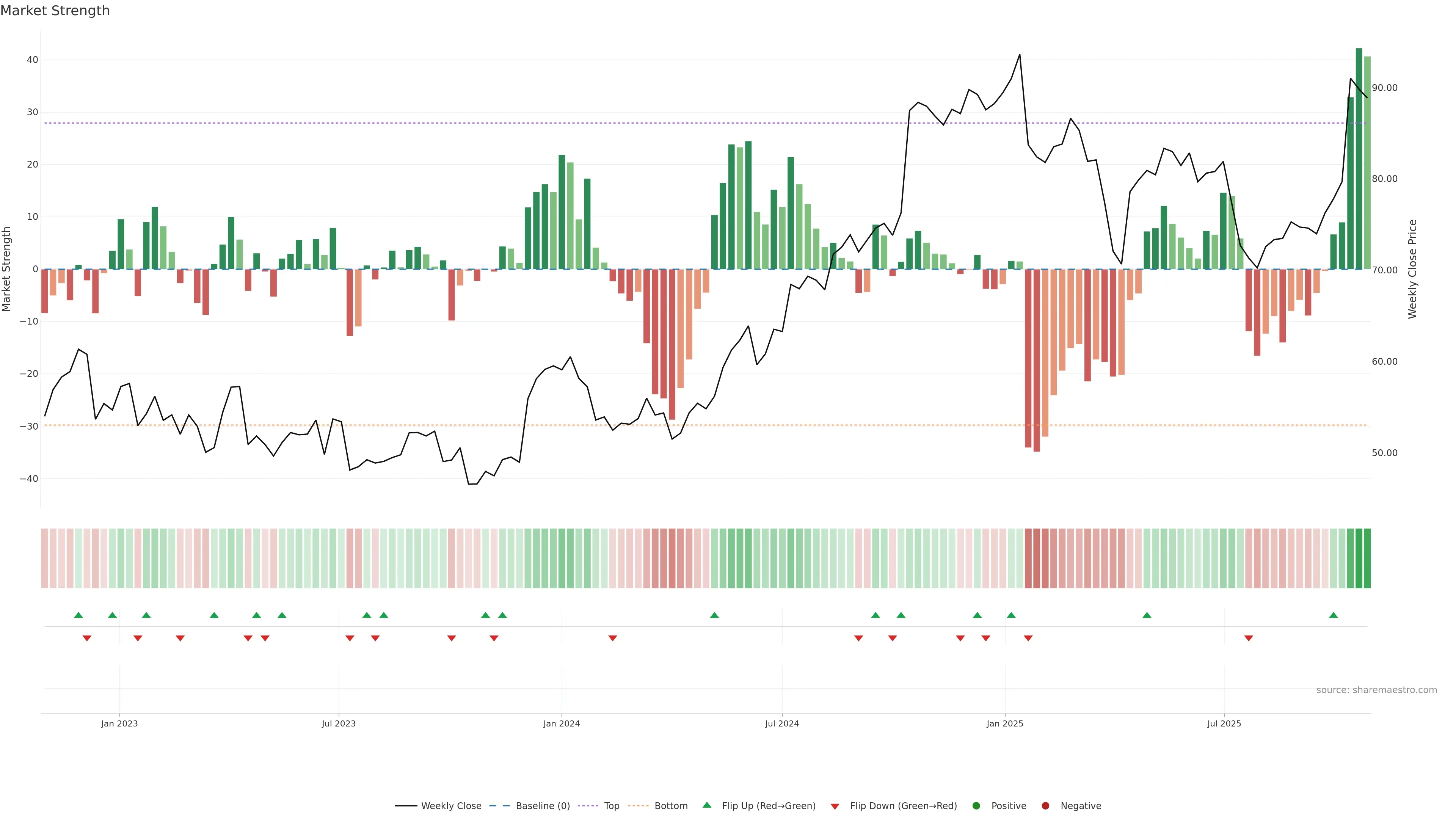Click the red Negative legend dot
Image resolution: width=1456 pixels, height=819 pixels.
[x=1045, y=805]
